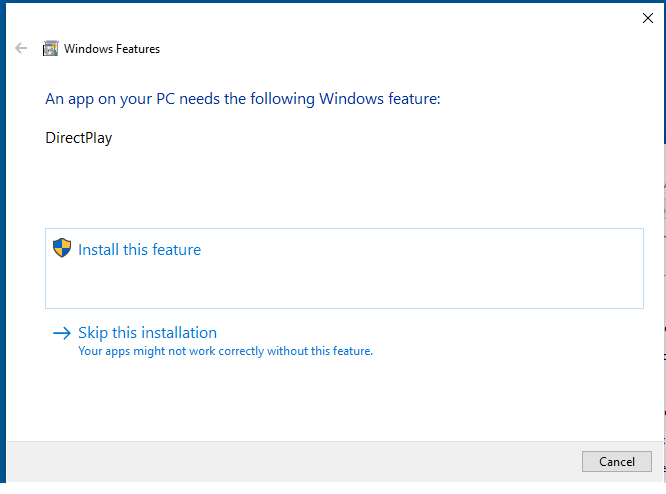Click the UAC shield icon next to Install
This screenshot has width=666, height=494.
[x=62, y=248]
